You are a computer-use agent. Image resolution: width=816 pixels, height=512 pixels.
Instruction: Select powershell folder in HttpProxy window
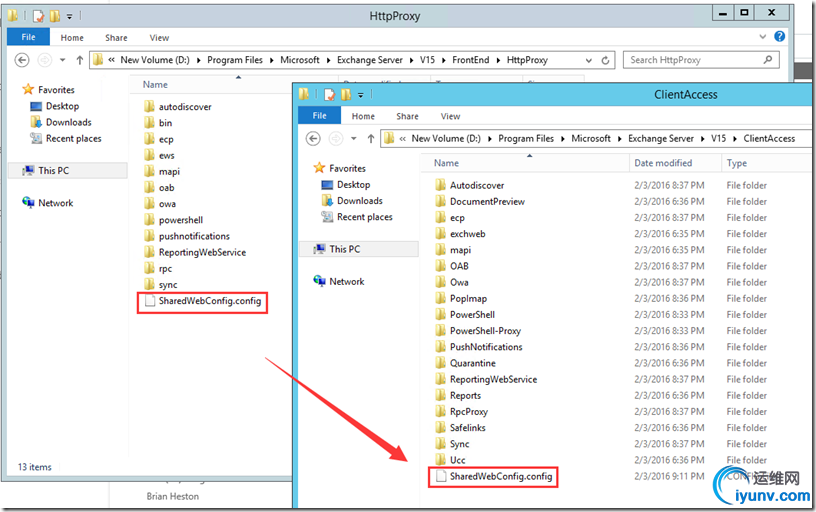[173, 220]
